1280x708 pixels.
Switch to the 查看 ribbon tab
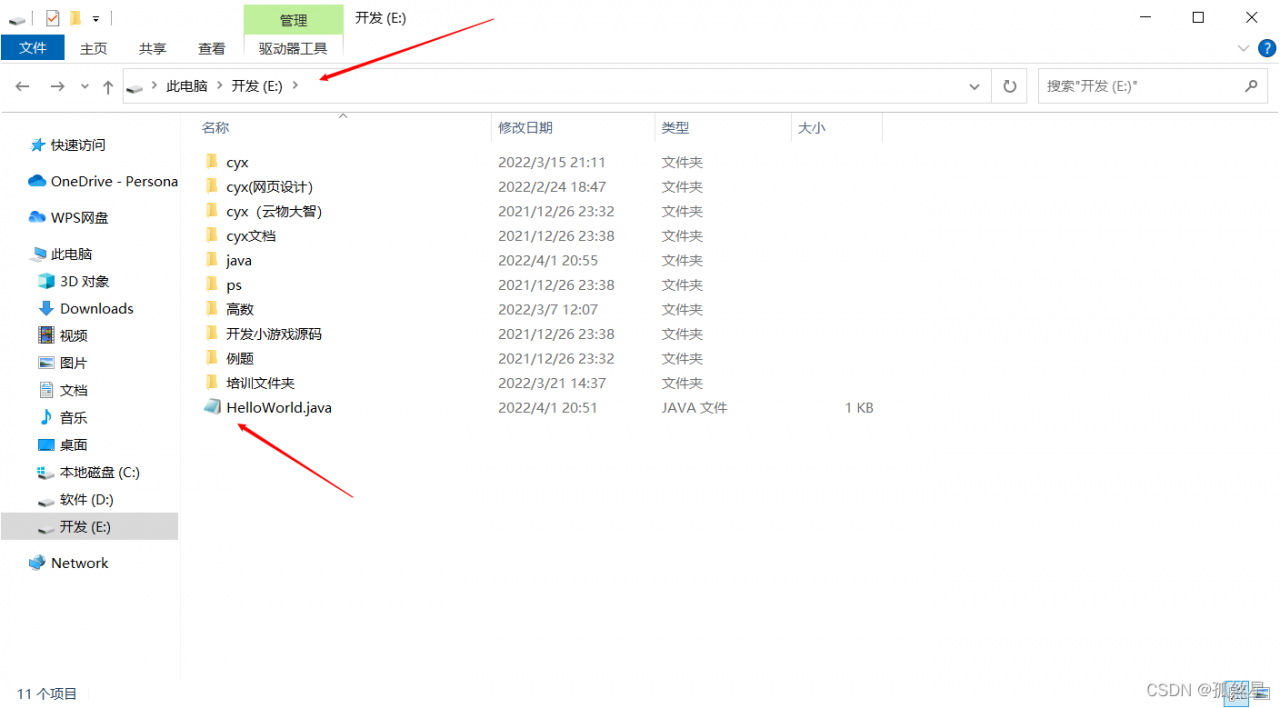coord(211,48)
